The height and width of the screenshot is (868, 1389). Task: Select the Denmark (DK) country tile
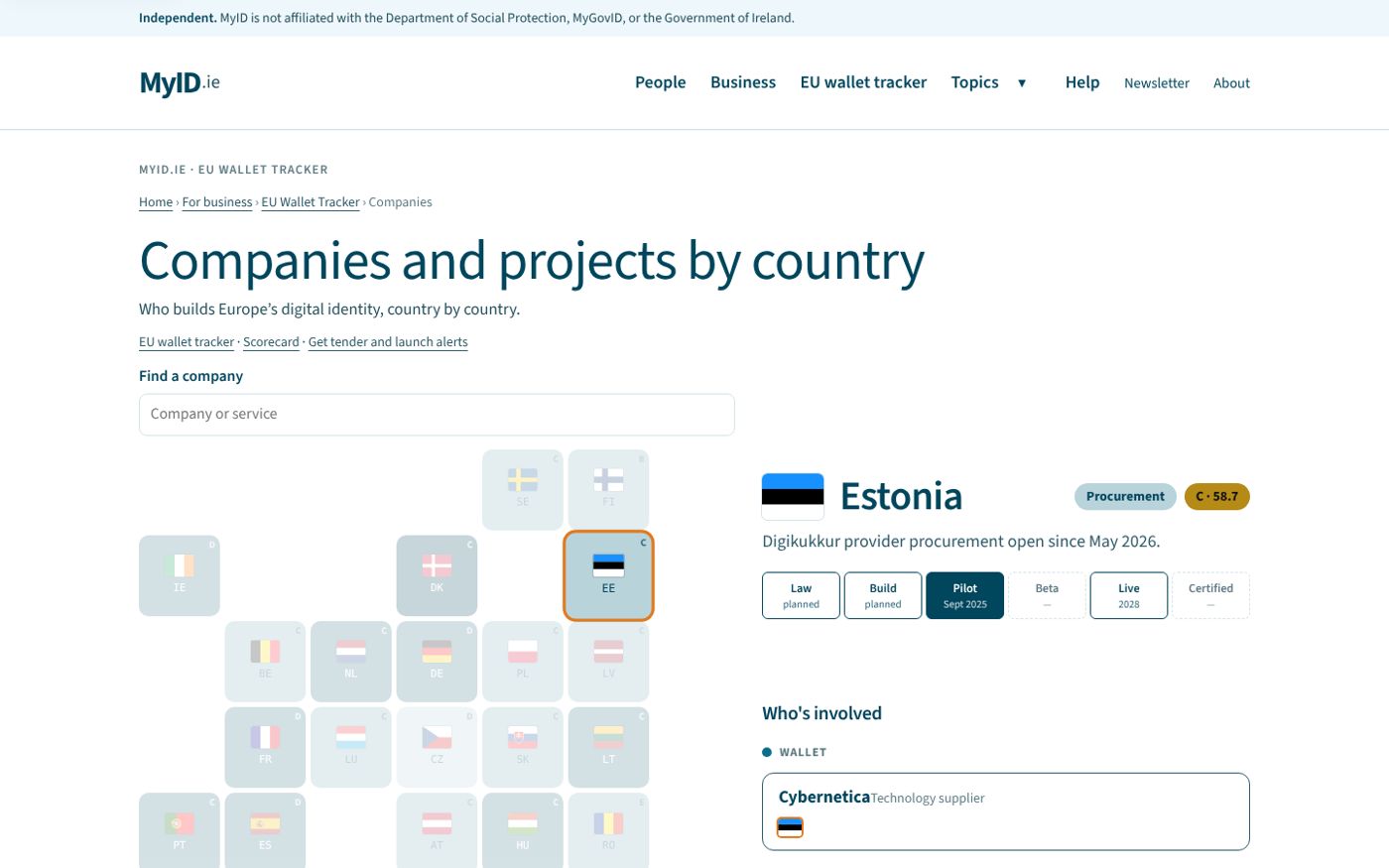point(437,575)
